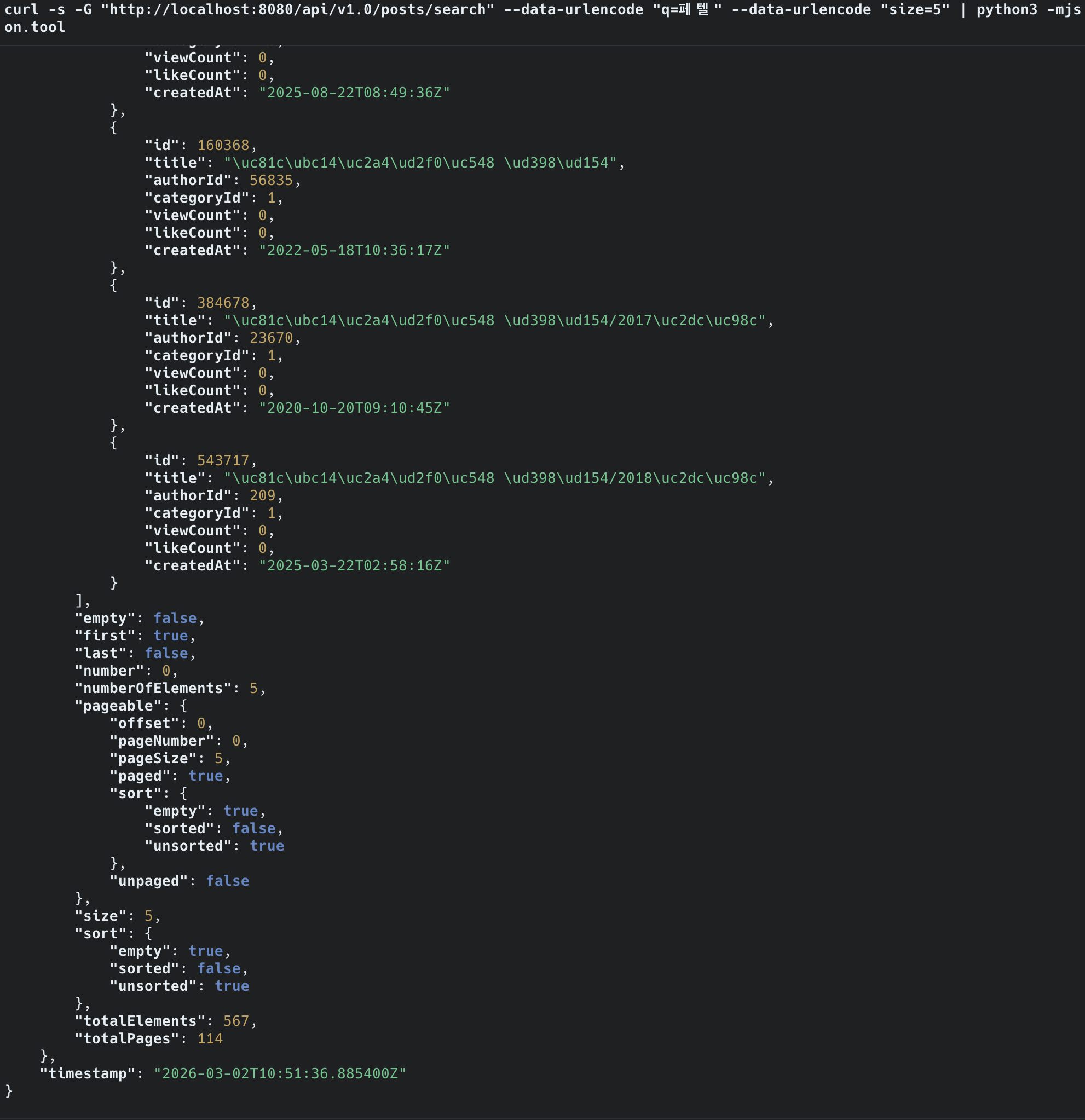Click the numberOfElements key

pyautogui.click(x=153, y=689)
